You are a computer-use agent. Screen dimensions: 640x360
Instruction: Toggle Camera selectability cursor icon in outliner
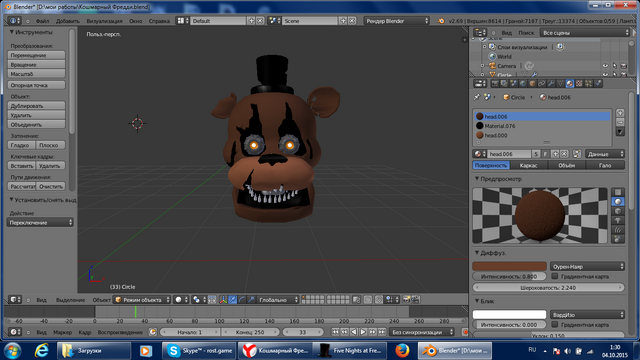click(615, 66)
